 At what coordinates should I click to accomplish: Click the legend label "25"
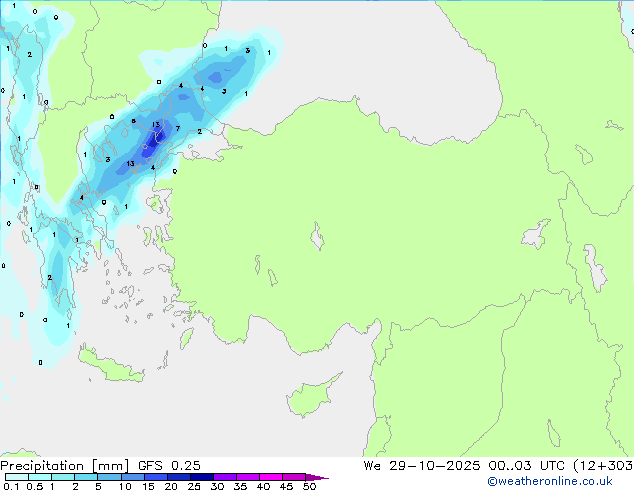tap(194, 486)
